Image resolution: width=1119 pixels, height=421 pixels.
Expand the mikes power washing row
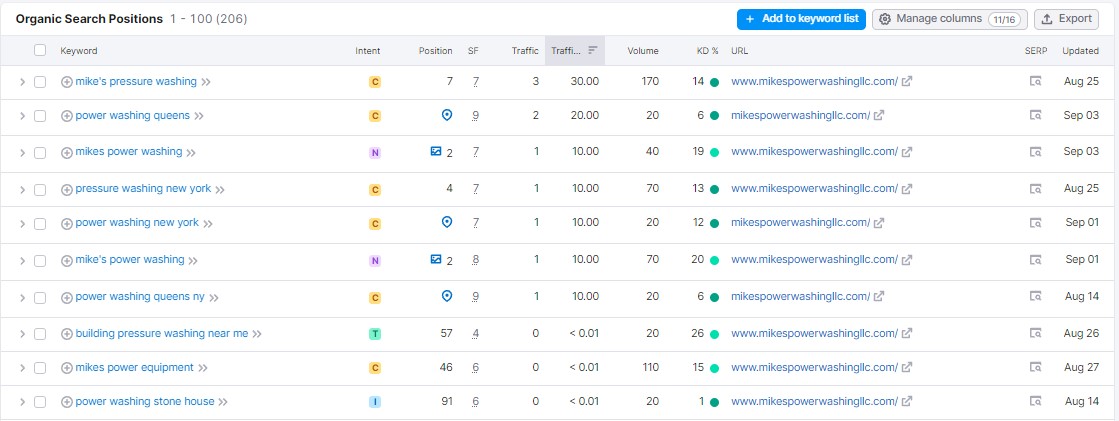(x=22, y=152)
